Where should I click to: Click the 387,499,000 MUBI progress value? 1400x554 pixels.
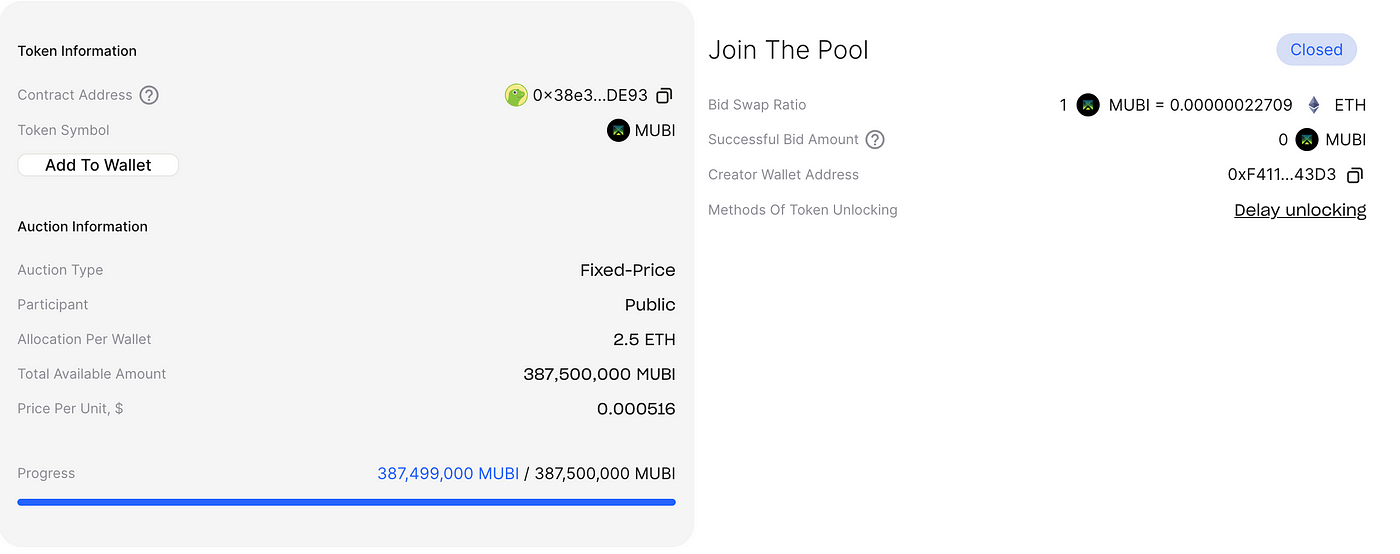click(x=448, y=474)
